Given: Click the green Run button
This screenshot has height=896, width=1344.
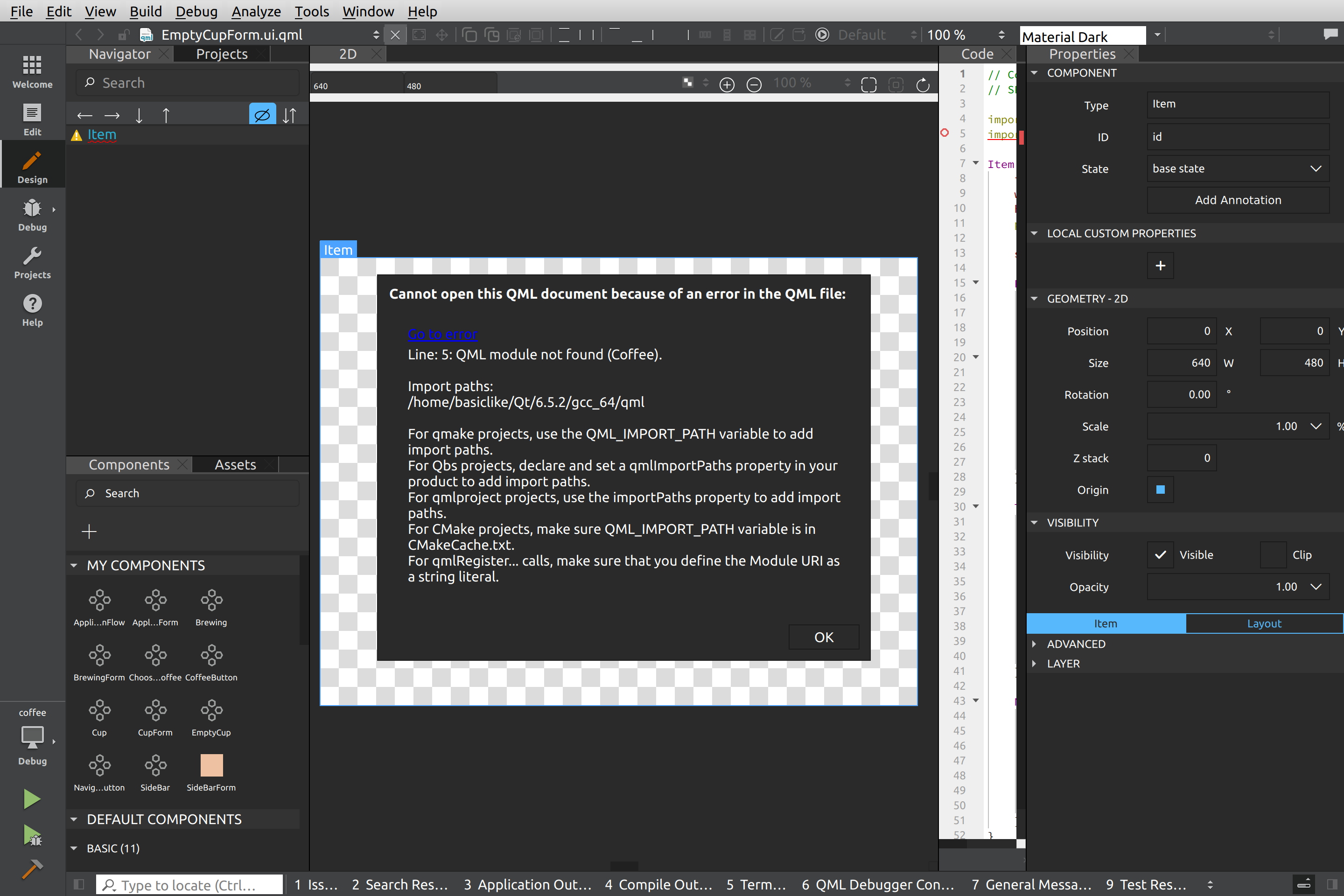Looking at the screenshot, I should 32,798.
